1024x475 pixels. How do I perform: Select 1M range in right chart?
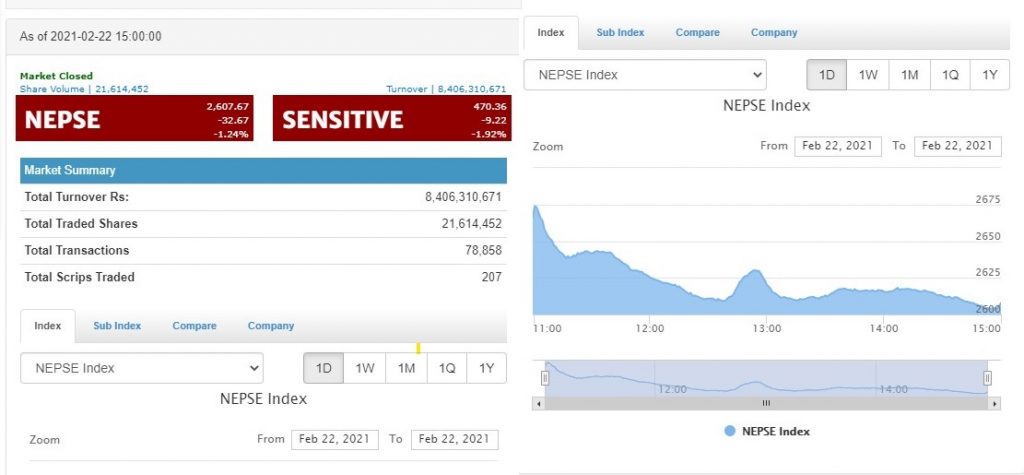click(910, 75)
